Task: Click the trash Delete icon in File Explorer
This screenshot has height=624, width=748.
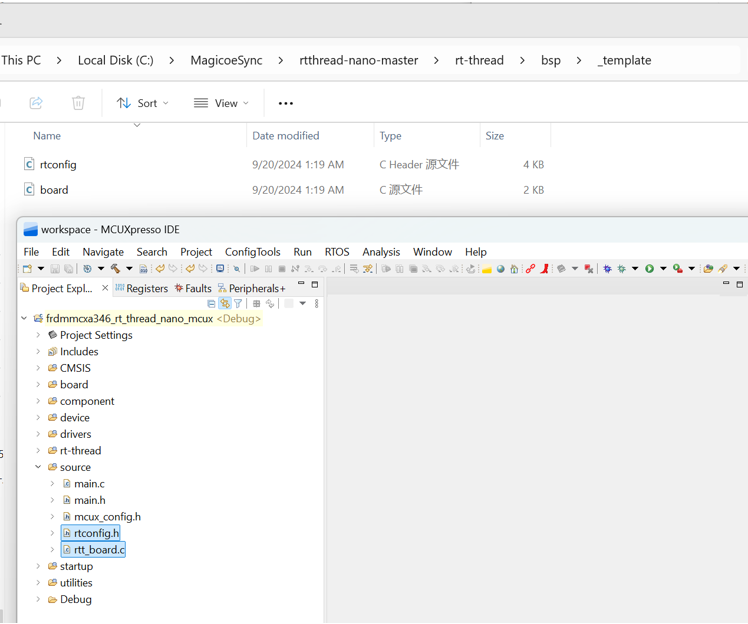Action: point(78,103)
